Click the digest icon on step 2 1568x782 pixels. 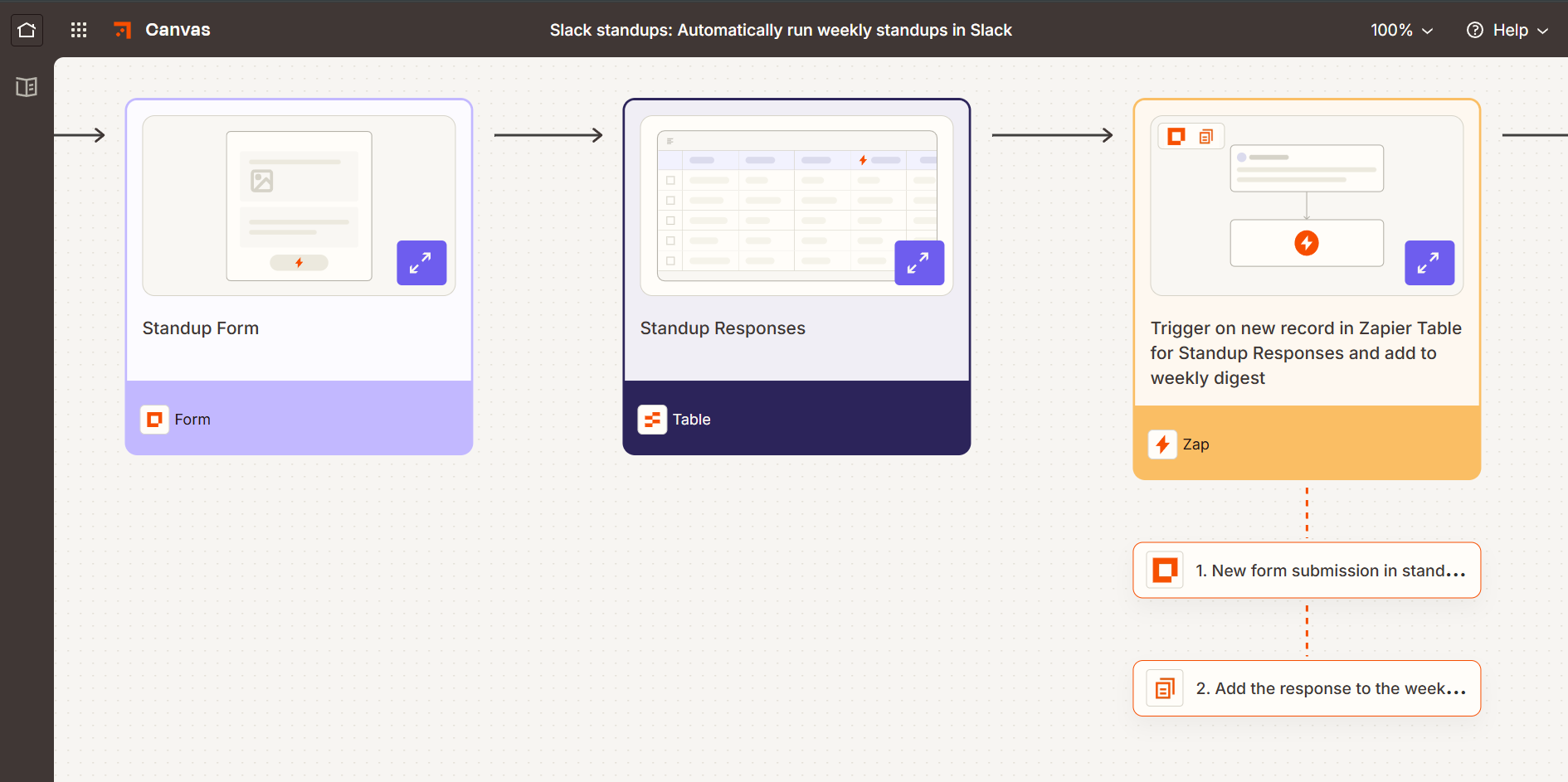click(x=1164, y=687)
